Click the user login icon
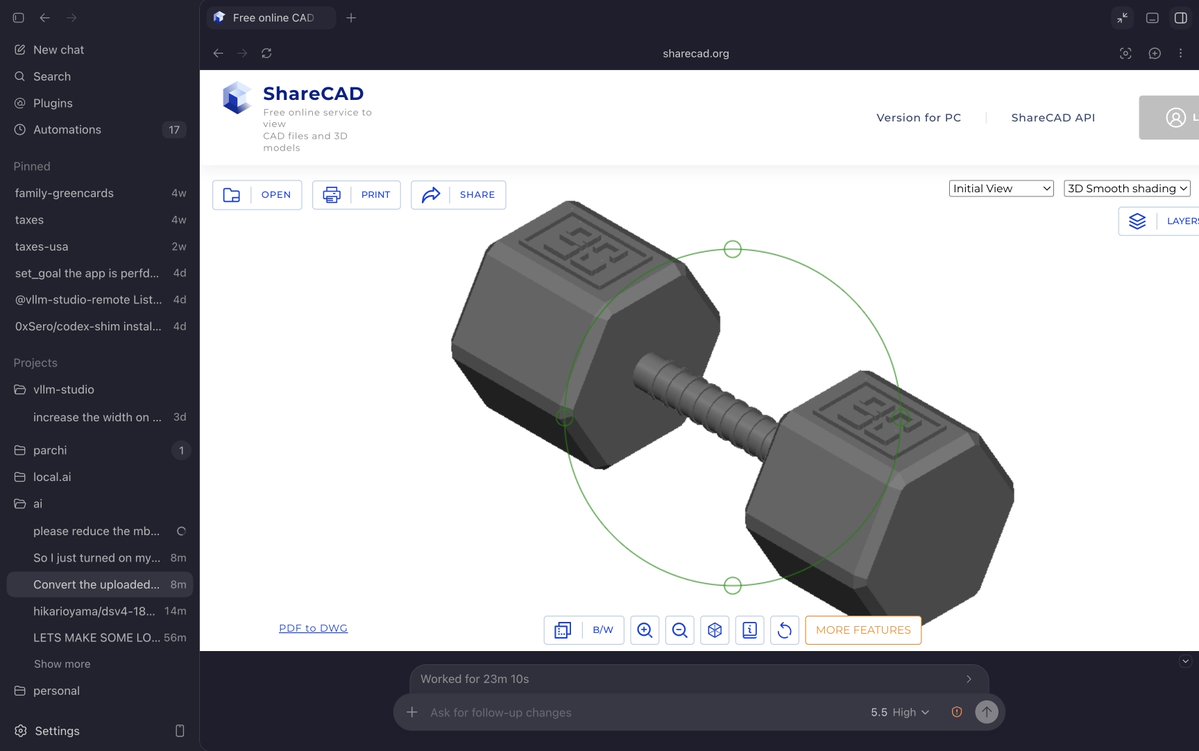The height and width of the screenshot is (751, 1199). pyautogui.click(x=1175, y=118)
